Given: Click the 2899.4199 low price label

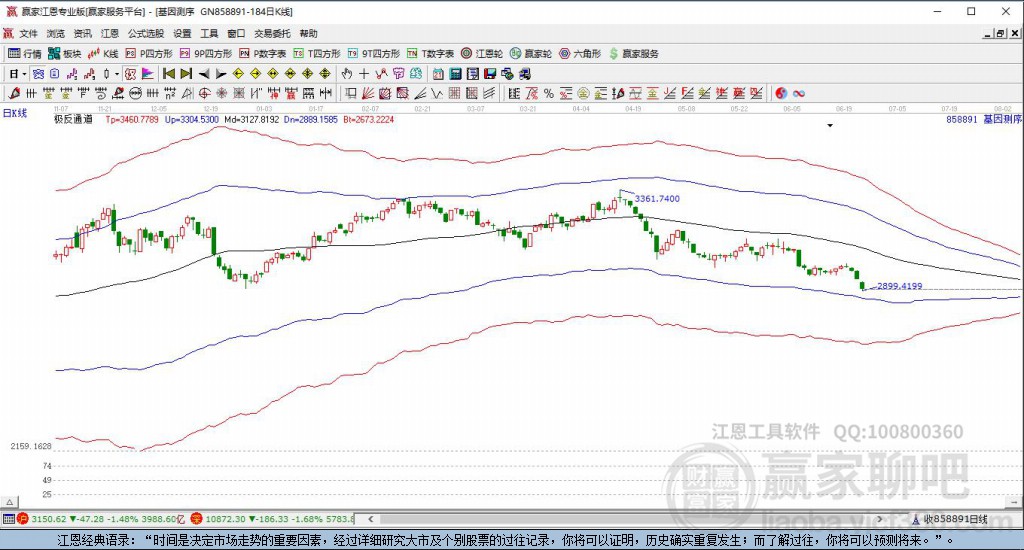Looking at the screenshot, I should (x=900, y=285).
